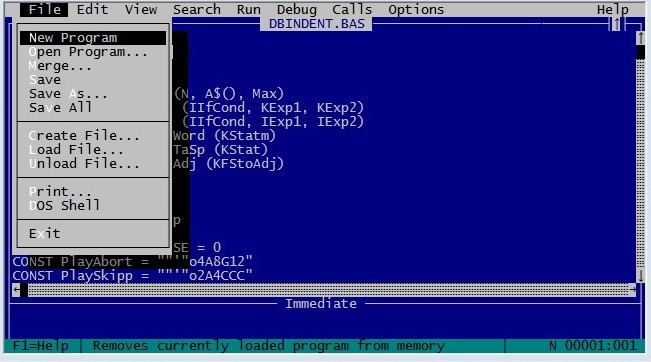Click the window maximize arrow beside title
This screenshot has height=362, width=651.
(x=617, y=24)
